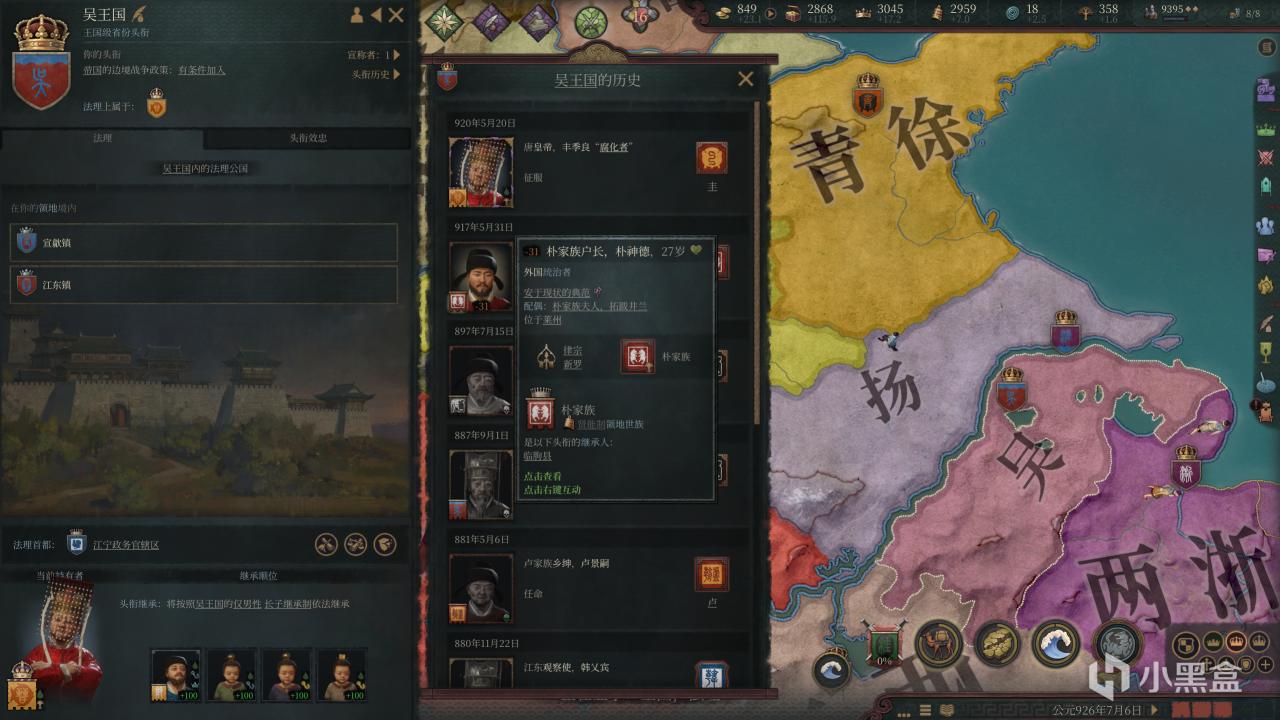This screenshot has height=720, width=1280.
Task: Switch to the 头衔效忠 tab
Action: [x=308, y=138]
